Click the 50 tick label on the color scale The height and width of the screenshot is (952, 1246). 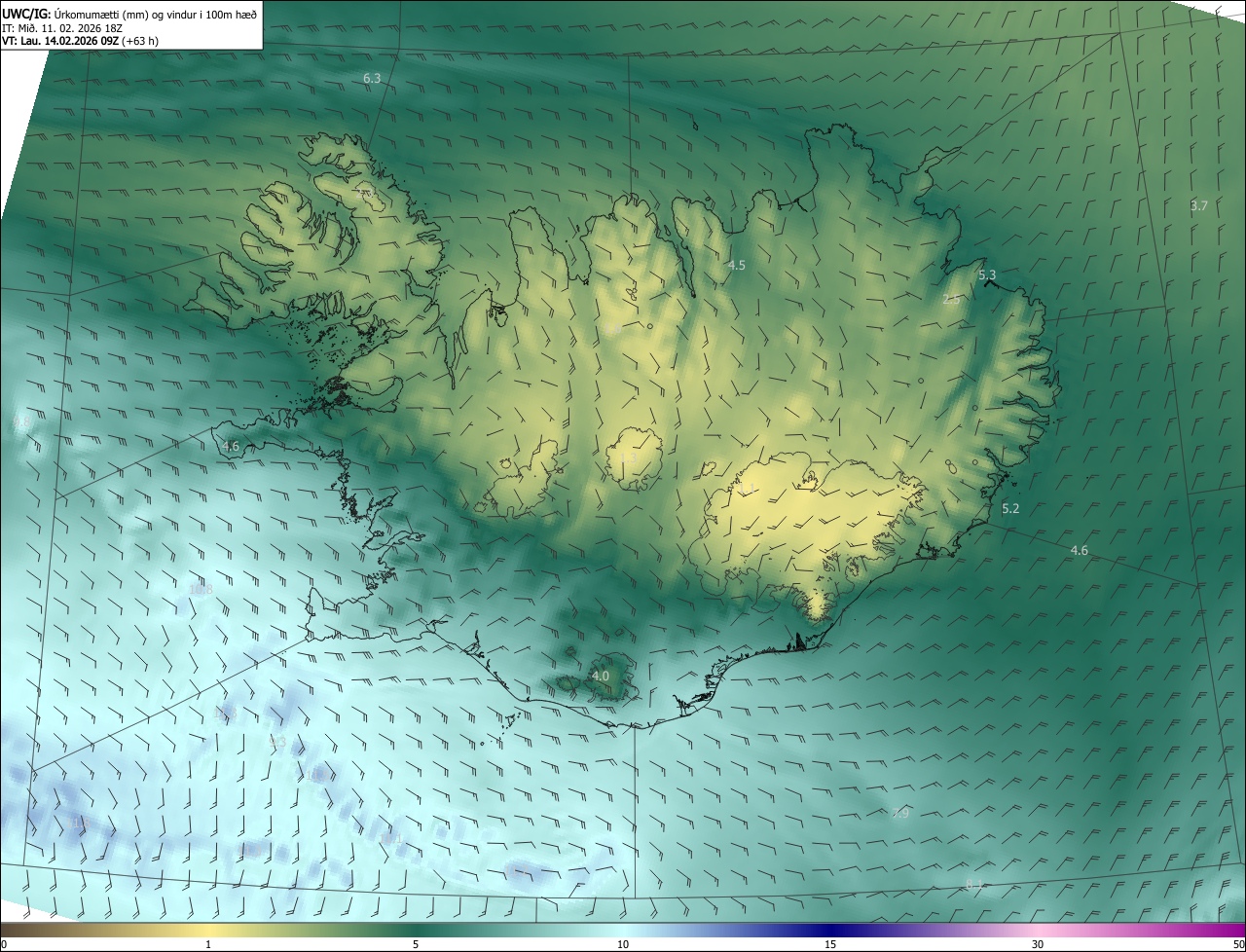pyautogui.click(x=1237, y=944)
